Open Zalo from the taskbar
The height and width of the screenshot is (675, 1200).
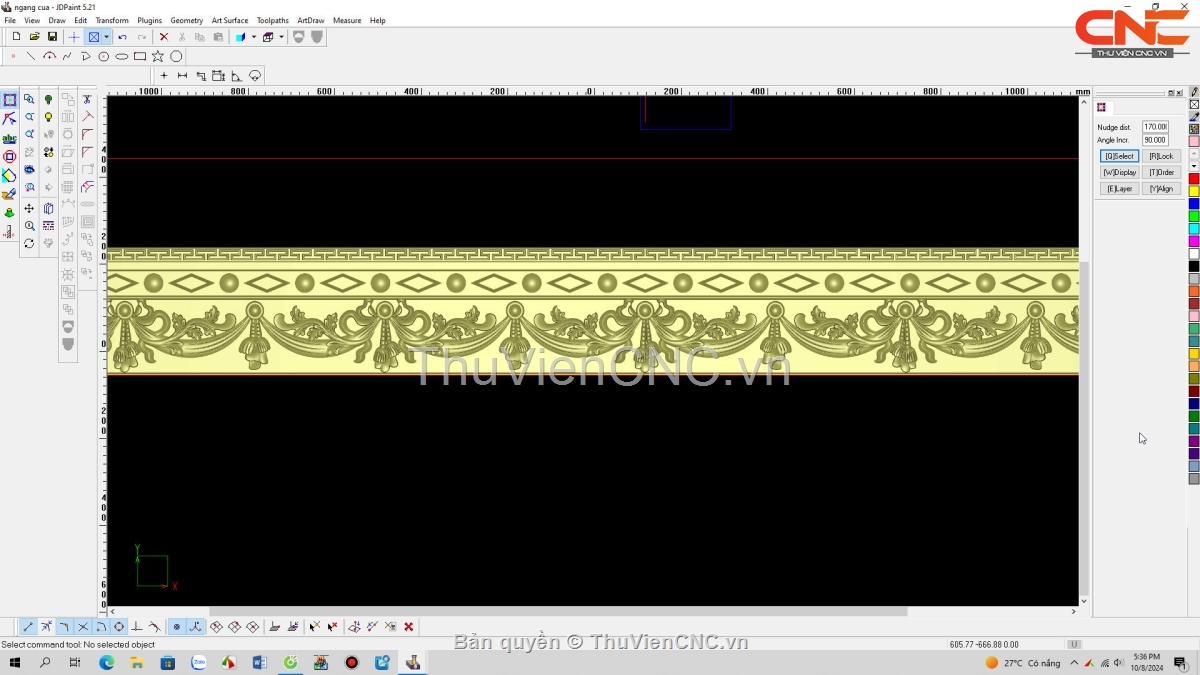pos(198,662)
